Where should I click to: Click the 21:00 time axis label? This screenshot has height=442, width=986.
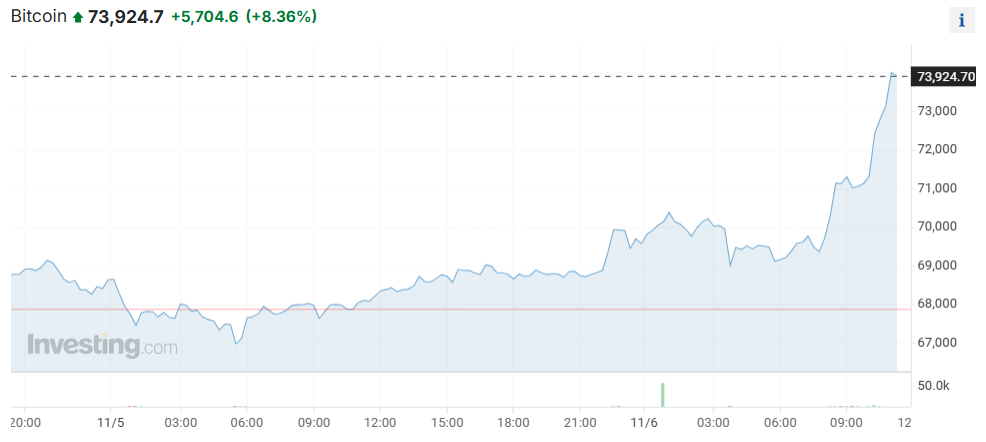pos(580,423)
